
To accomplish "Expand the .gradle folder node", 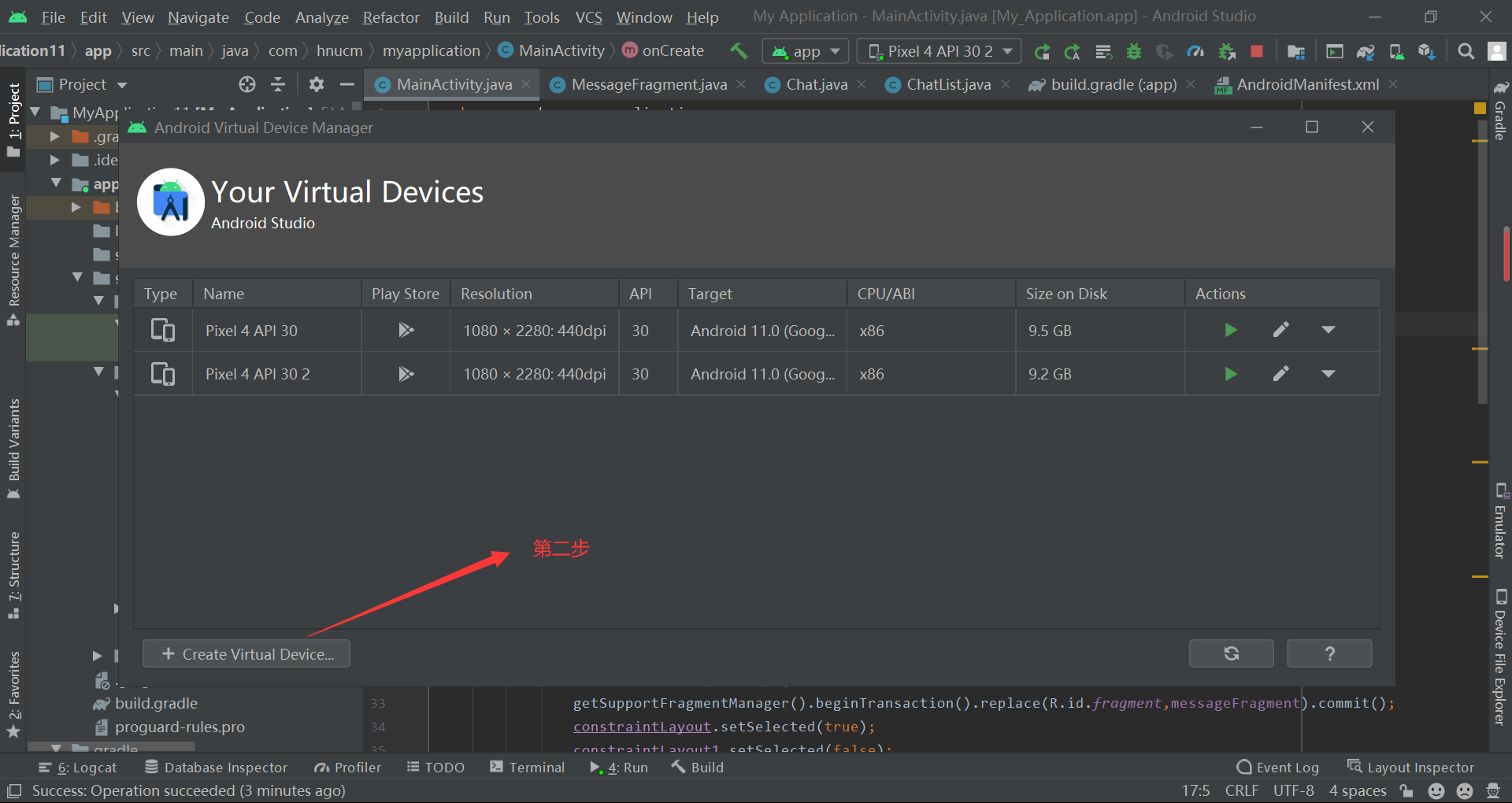I will click(55, 136).
